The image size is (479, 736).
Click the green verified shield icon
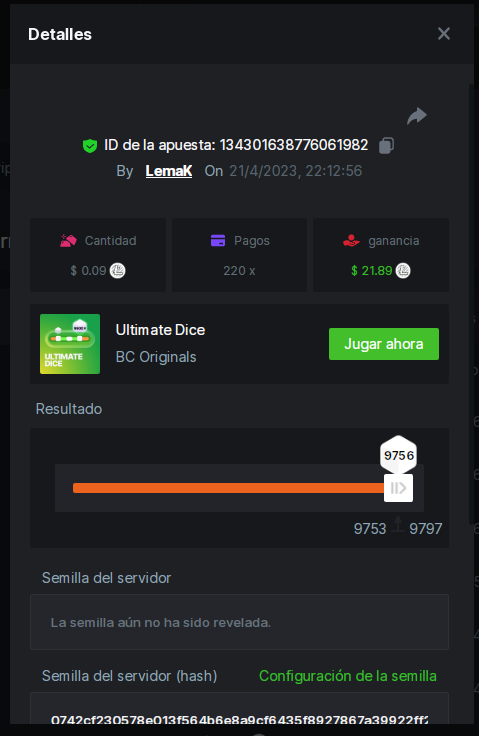[x=90, y=146]
